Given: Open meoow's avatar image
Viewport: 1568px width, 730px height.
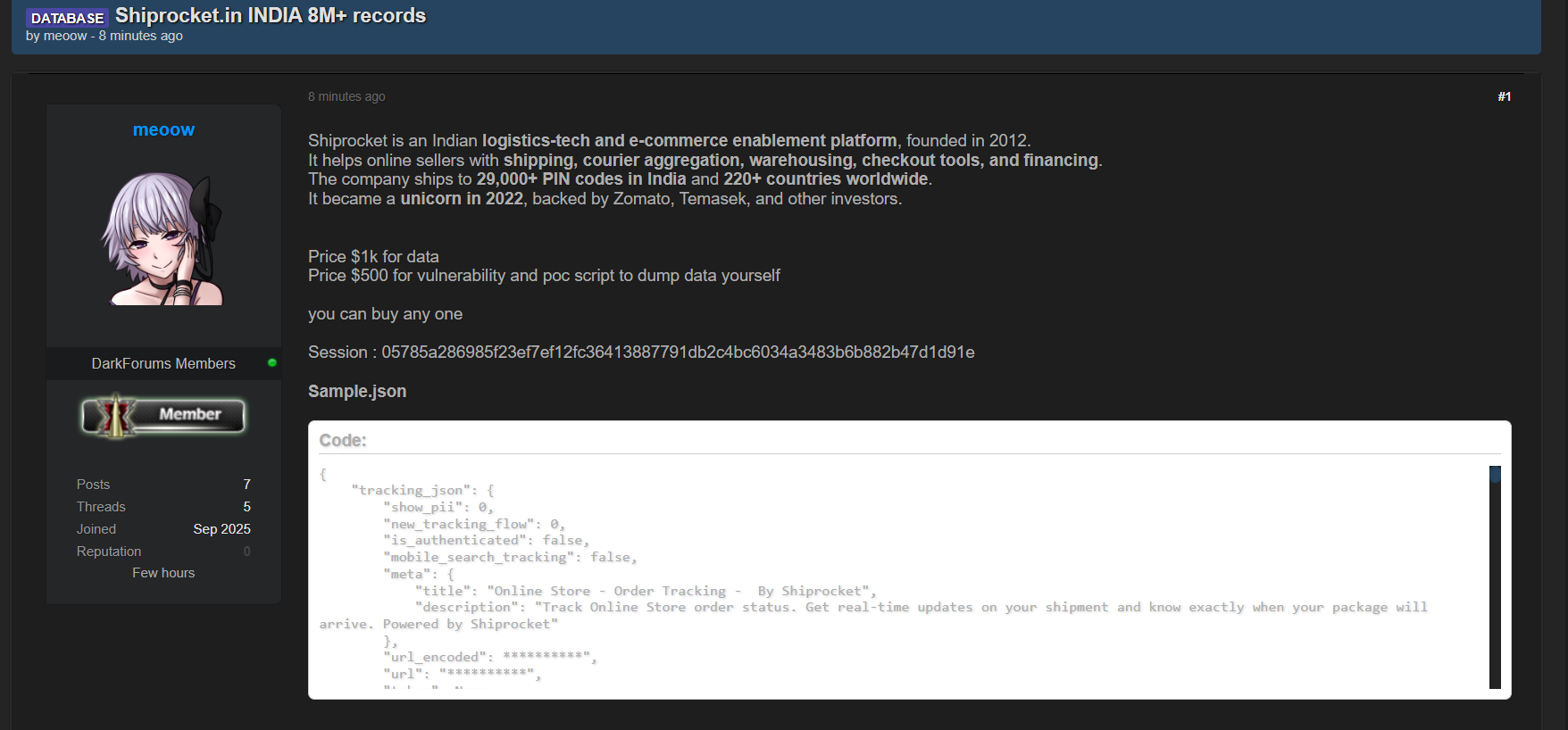Looking at the screenshot, I should 163,239.
